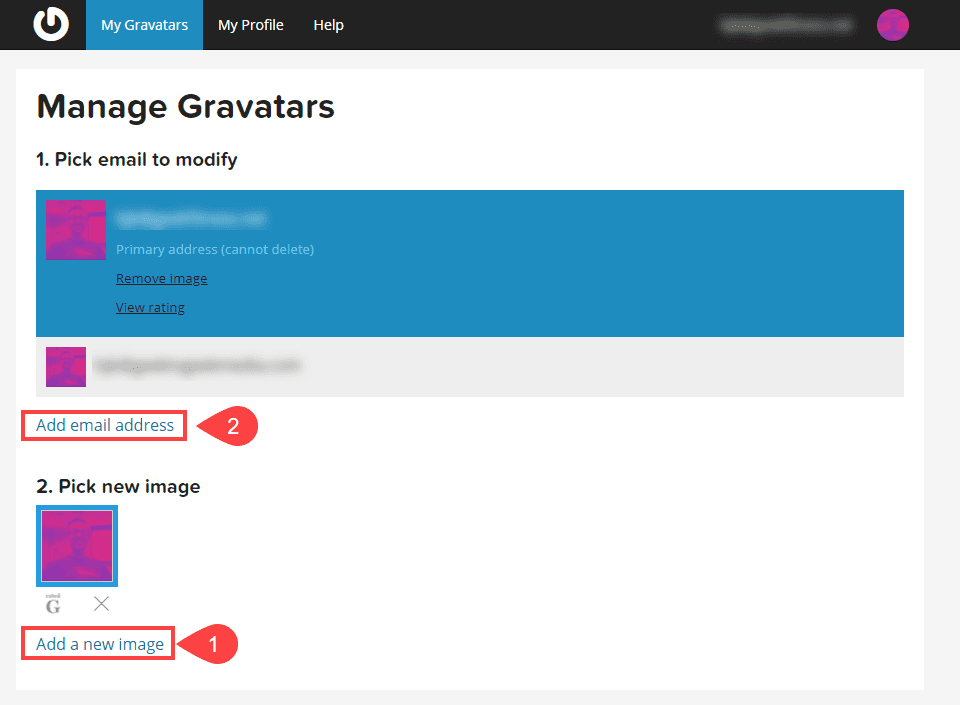Open the My Profile tab
This screenshot has height=705, width=960.
(250, 25)
